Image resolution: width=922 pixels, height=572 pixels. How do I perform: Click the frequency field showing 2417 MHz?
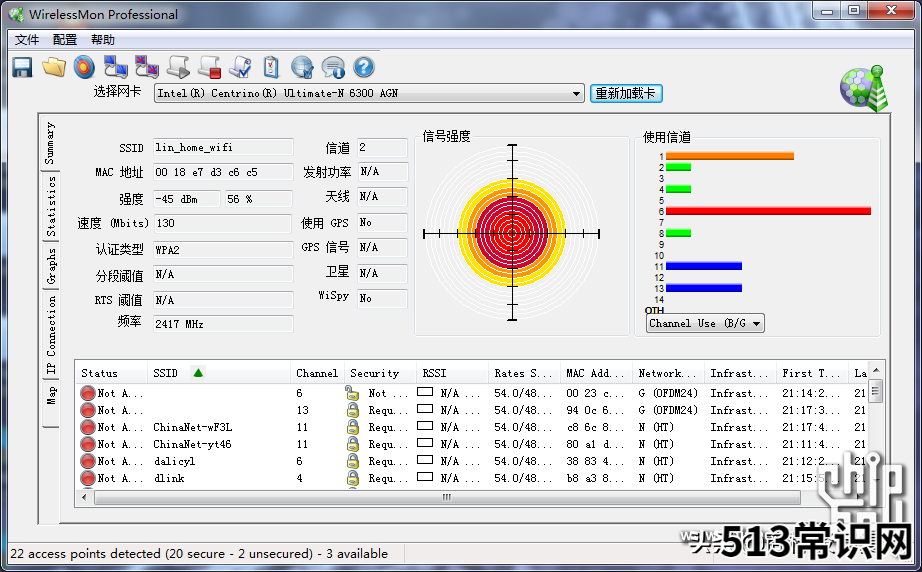[223, 324]
